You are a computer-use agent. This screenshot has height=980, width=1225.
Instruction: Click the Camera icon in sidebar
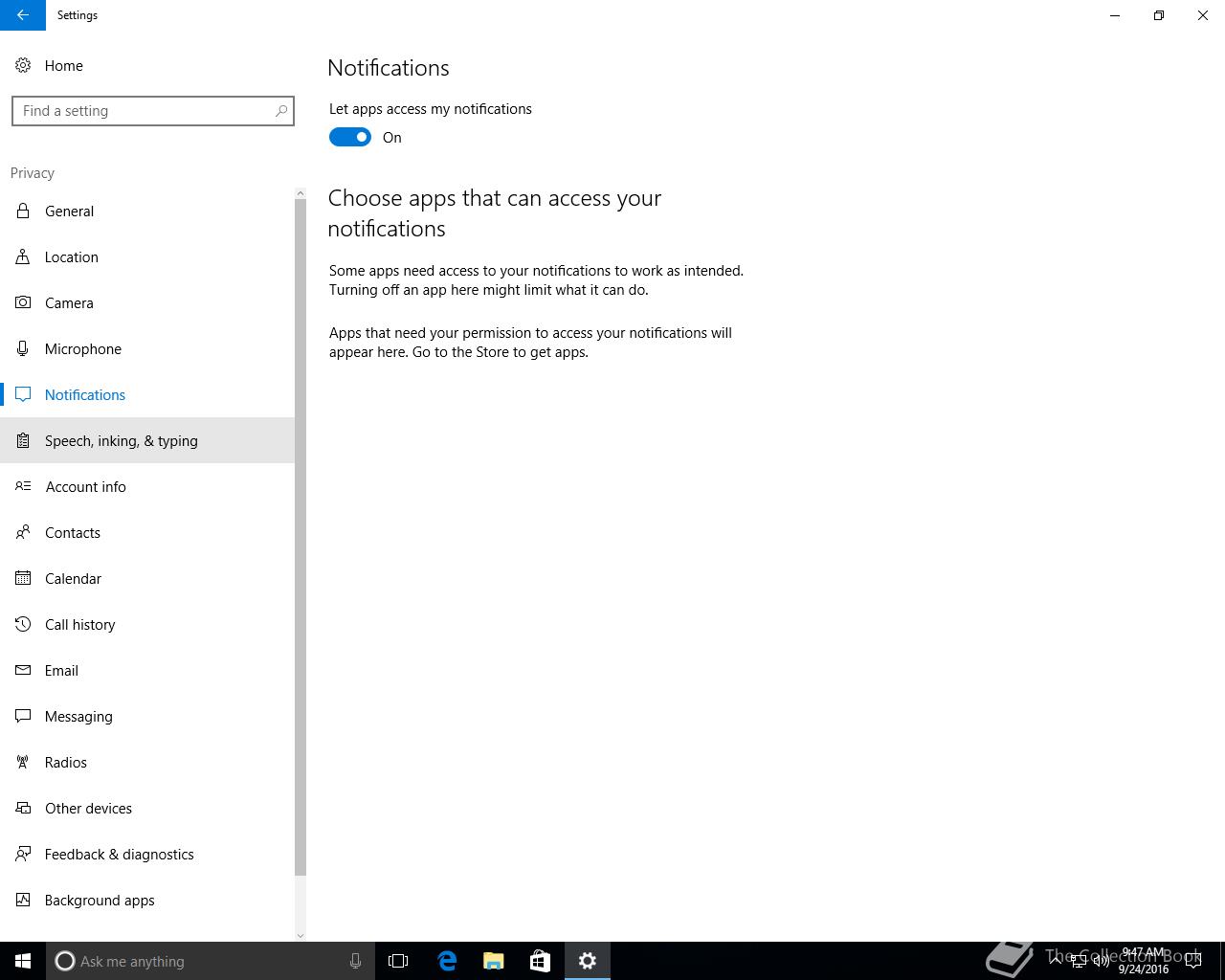click(23, 302)
